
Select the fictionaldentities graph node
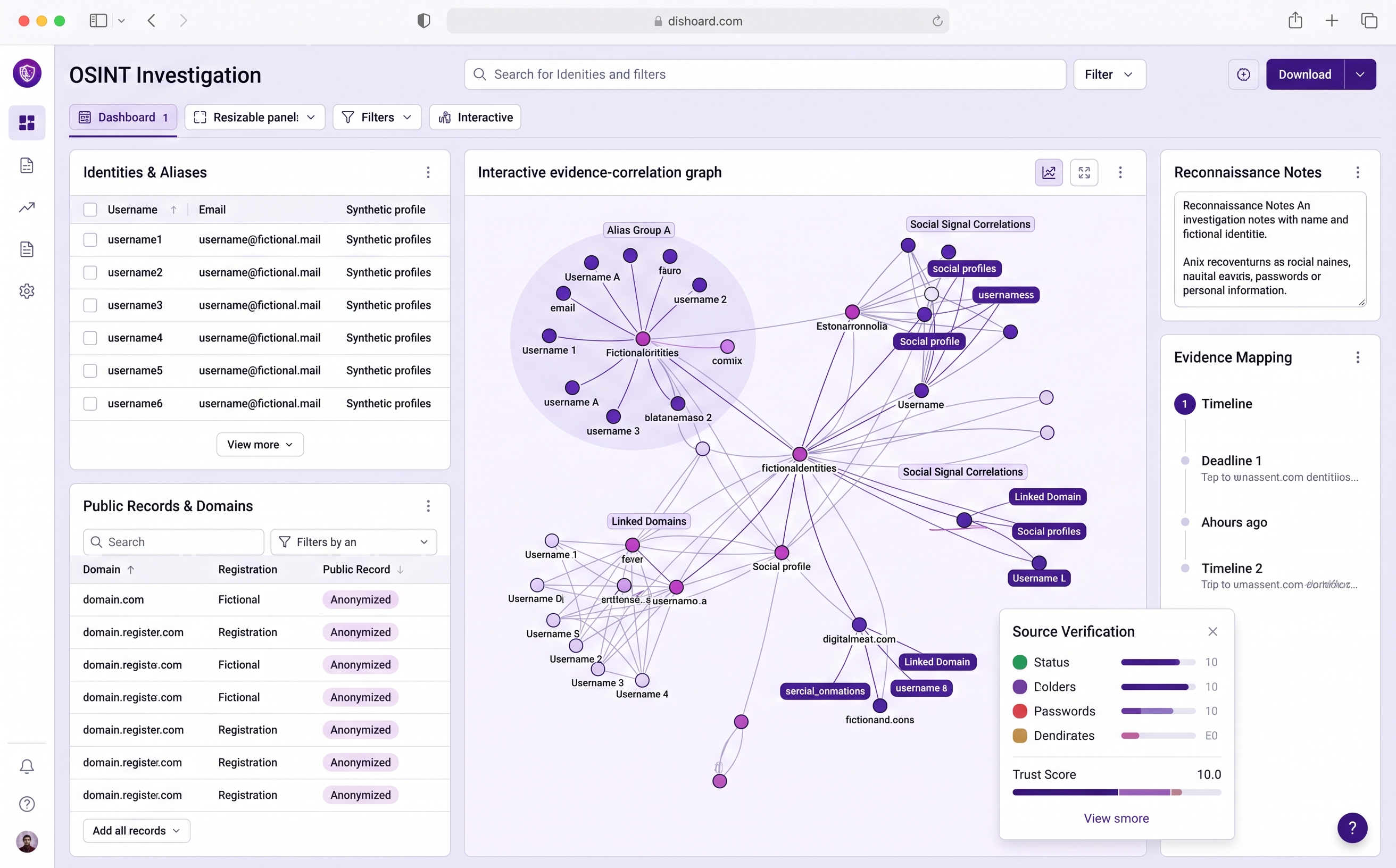(x=800, y=454)
